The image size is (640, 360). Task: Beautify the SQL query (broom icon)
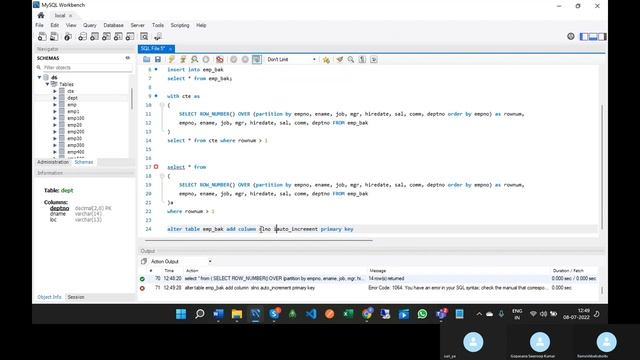[x=340, y=60]
